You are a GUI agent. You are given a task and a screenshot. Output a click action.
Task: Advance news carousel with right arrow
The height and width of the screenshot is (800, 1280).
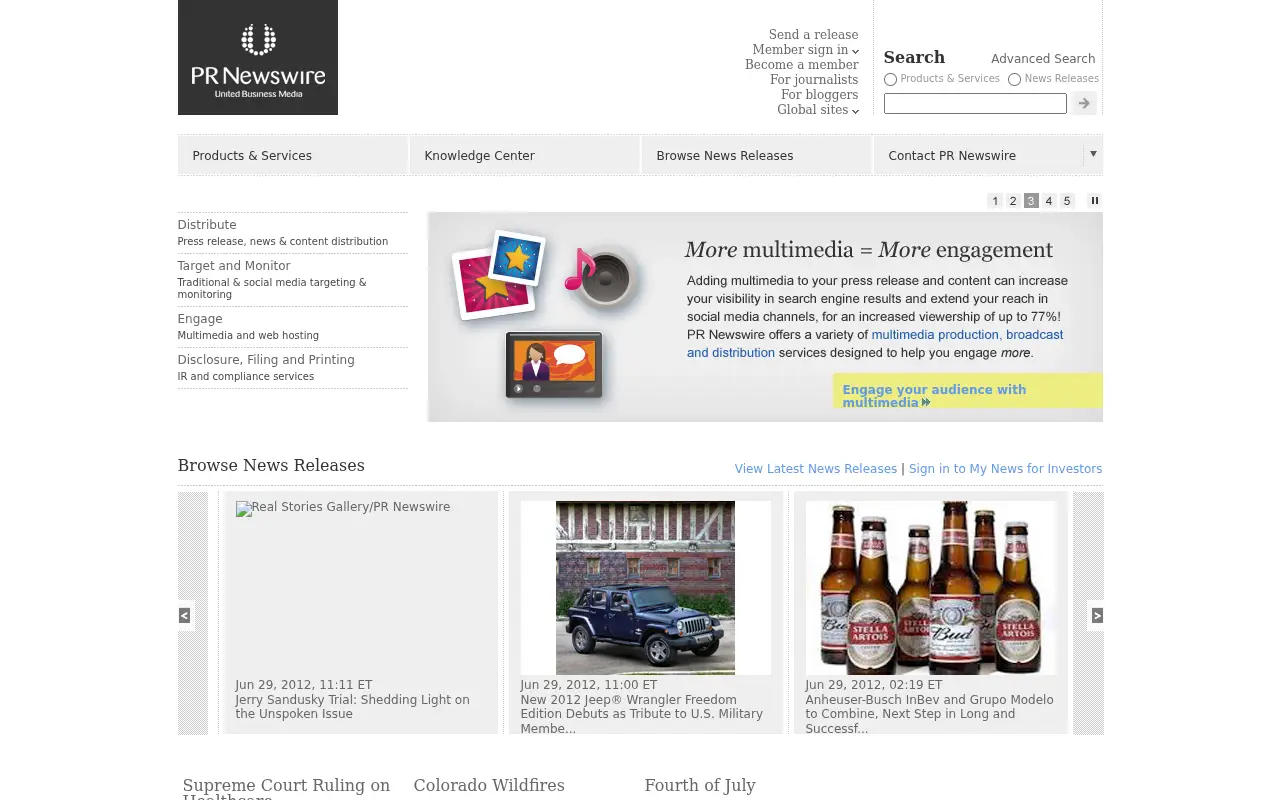point(1097,615)
